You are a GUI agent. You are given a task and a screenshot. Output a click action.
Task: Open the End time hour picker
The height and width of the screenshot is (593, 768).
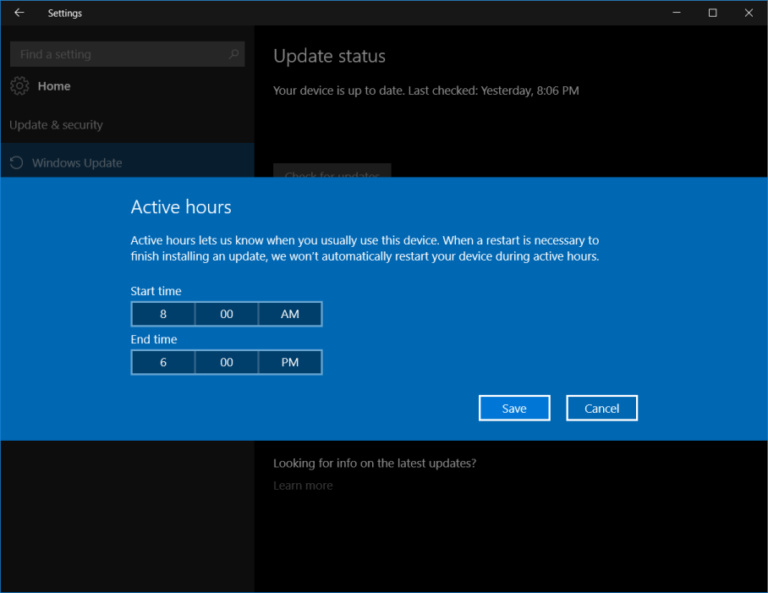click(163, 362)
